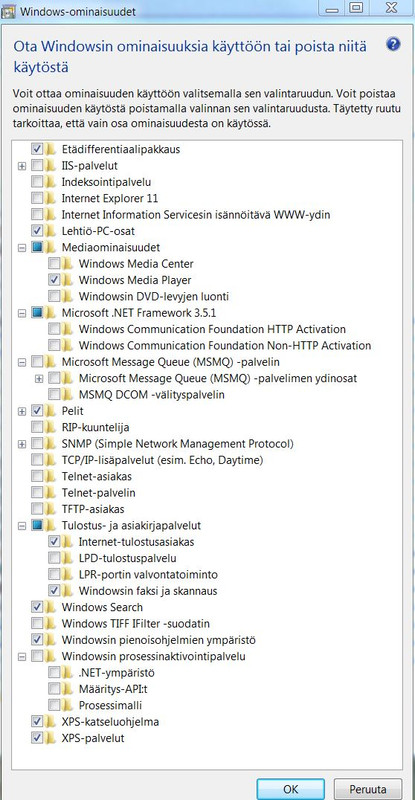The height and width of the screenshot is (800, 415).
Task: Collapse the Microsoft .NET Framework 3.5.1 node
Action: [21, 313]
